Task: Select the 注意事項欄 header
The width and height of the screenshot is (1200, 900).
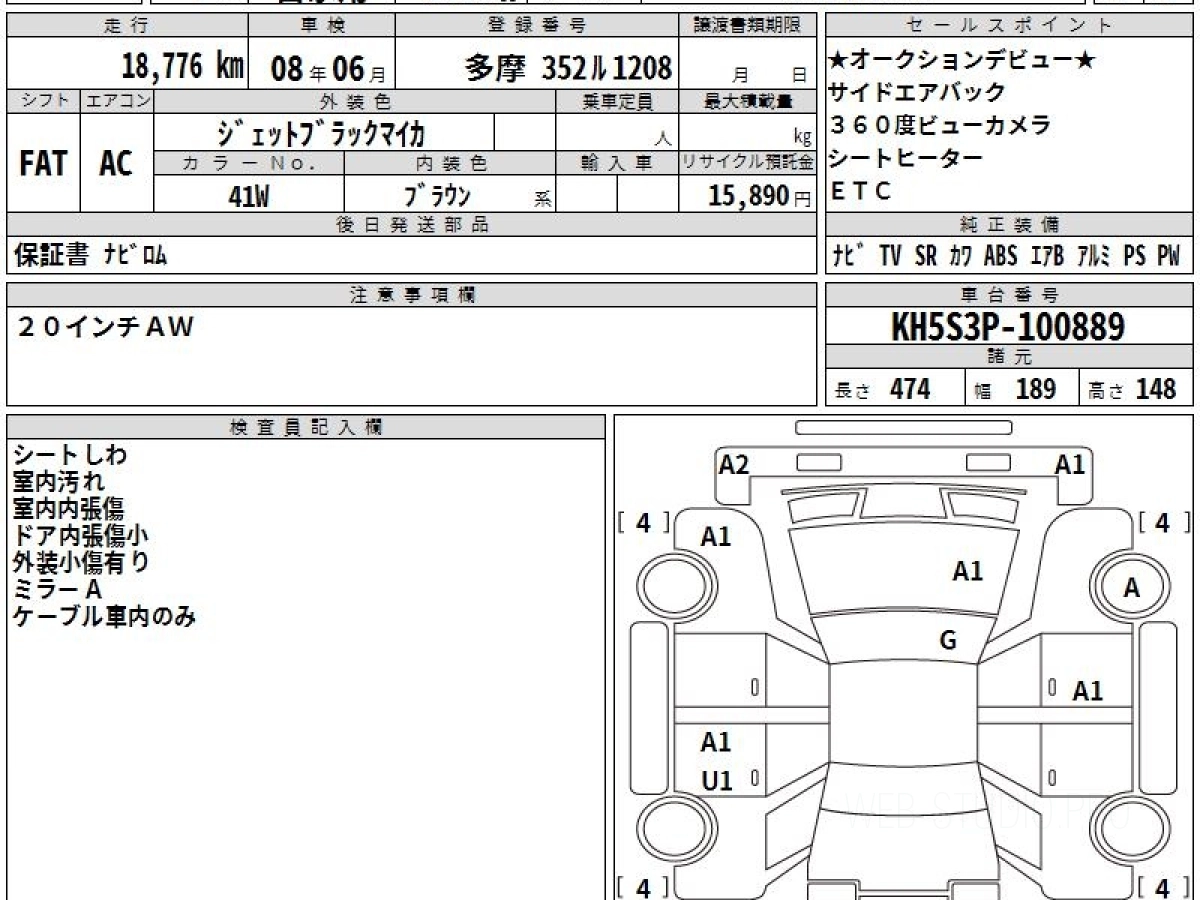Action: 411,294
